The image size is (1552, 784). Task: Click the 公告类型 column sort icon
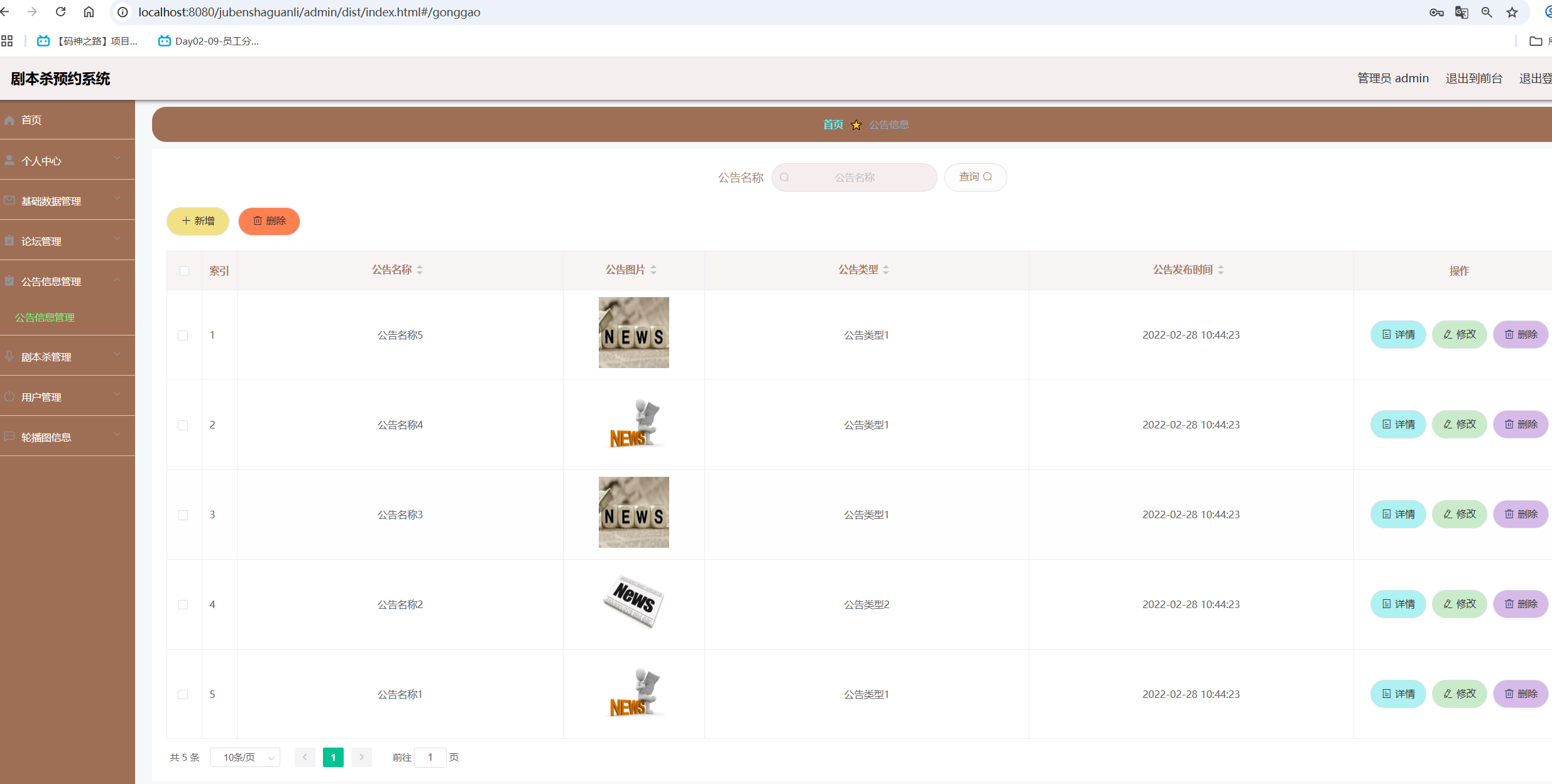[x=886, y=270]
